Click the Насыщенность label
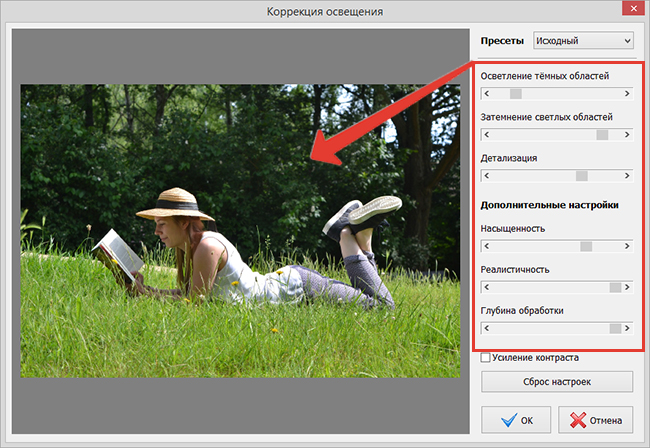This screenshot has width=650, height=448. [513, 229]
